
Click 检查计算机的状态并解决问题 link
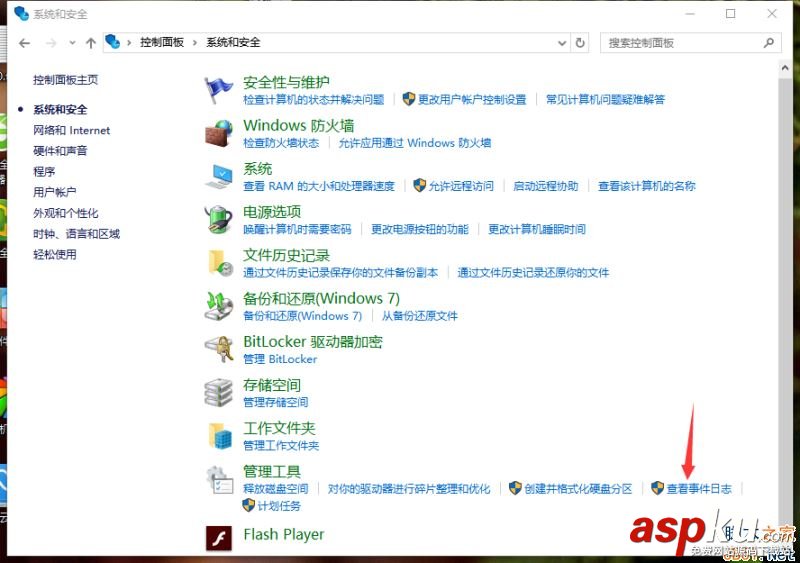point(313,100)
